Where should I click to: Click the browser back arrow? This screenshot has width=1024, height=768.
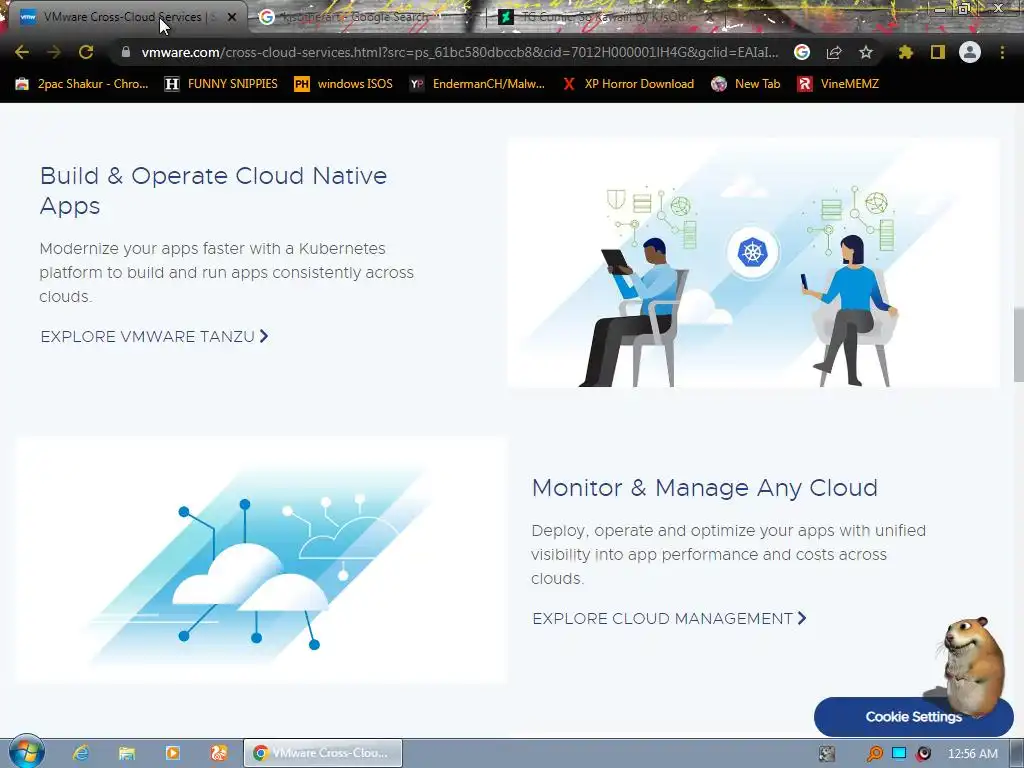tap(22, 52)
